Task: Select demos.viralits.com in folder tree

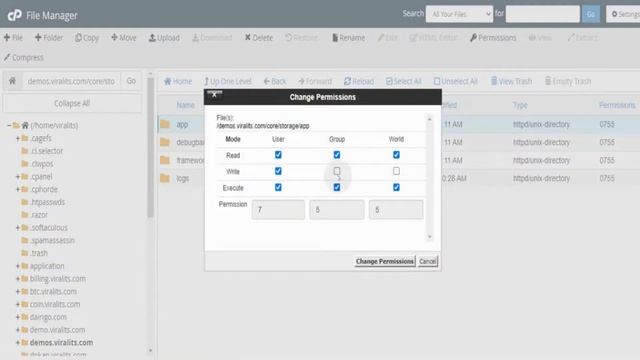Action: coord(61,342)
